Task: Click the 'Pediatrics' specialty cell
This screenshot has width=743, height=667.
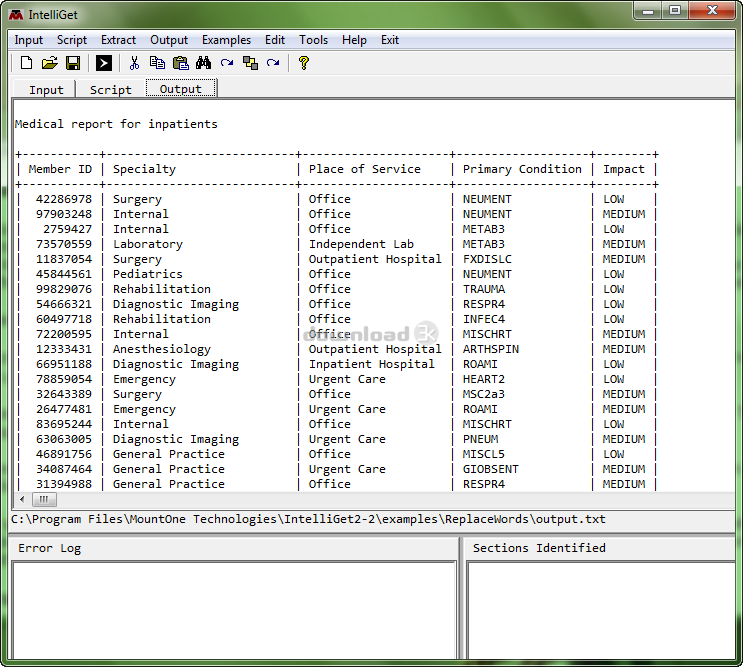Action: pos(147,274)
